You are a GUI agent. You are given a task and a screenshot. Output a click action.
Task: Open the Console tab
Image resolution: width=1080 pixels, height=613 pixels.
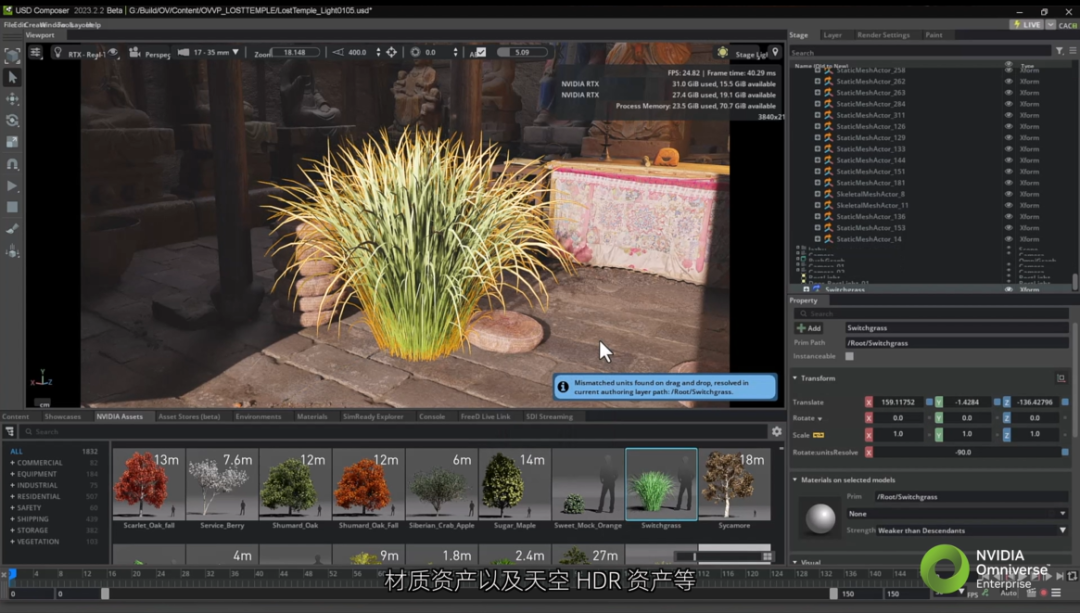(432, 417)
